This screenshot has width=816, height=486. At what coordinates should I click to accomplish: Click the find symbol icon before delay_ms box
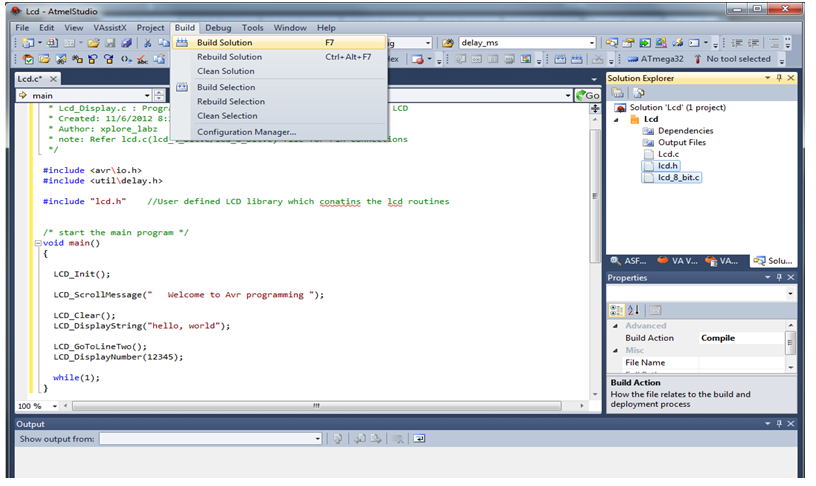coord(449,43)
